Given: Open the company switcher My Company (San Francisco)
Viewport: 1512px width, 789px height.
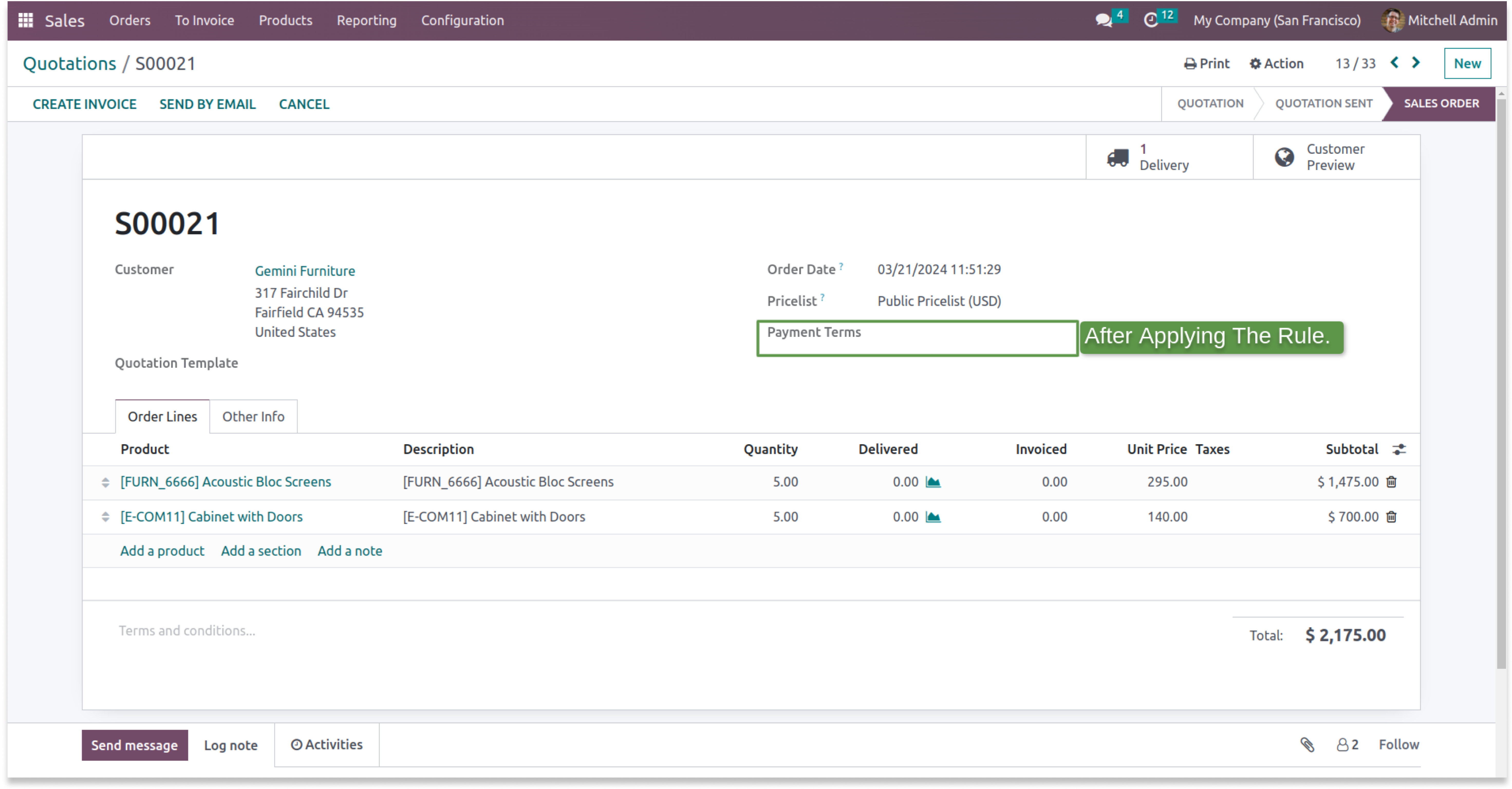Looking at the screenshot, I should click(x=1277, y=21).
